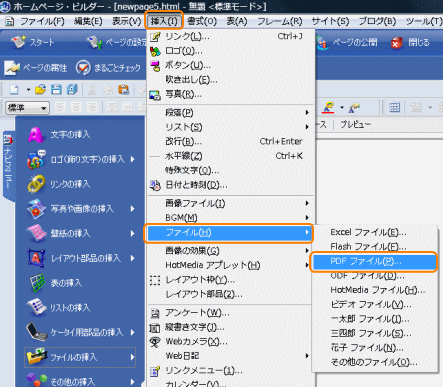Click the open folder icon
This screenshot has height=387, width=443.
[40, 89]
